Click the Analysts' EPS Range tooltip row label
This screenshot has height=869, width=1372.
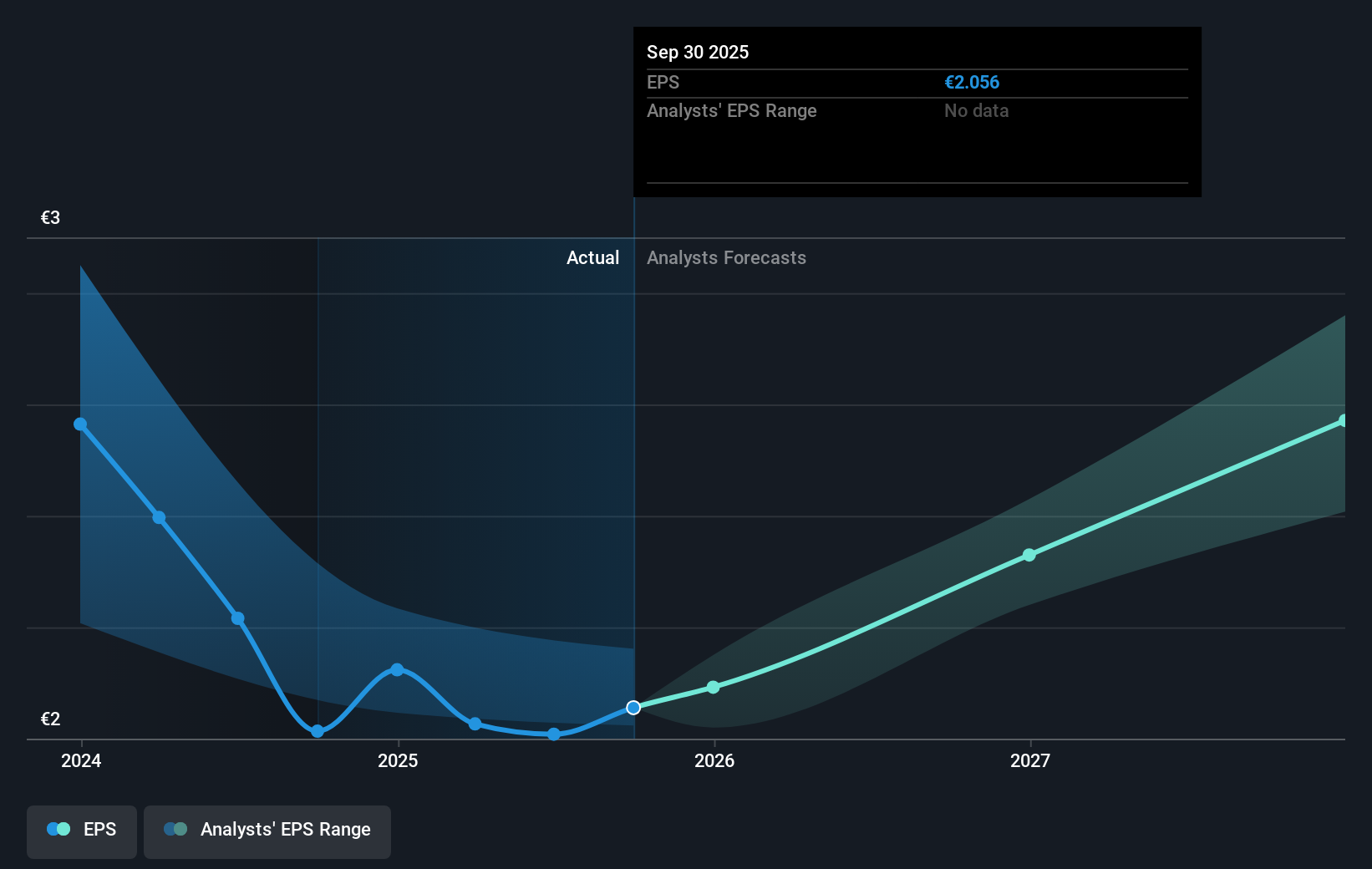732,111
